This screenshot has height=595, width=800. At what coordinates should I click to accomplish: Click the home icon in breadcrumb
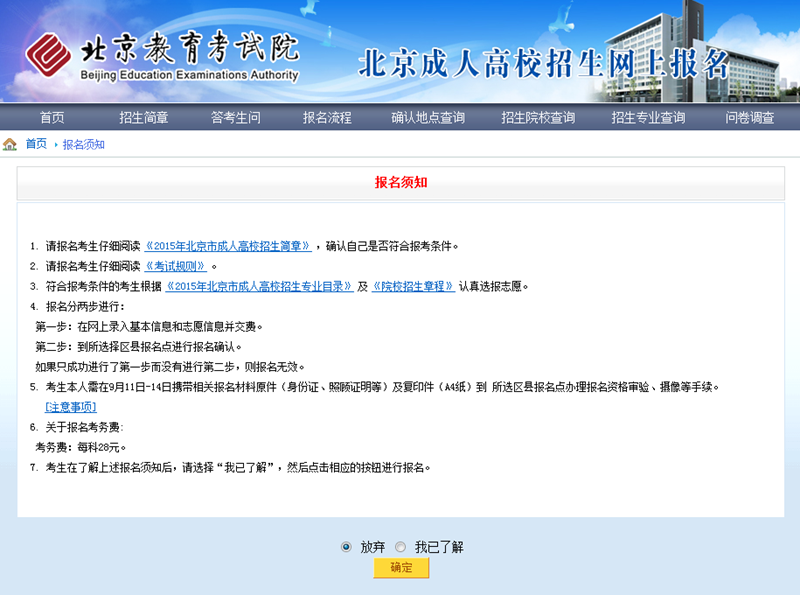[10, 144]
